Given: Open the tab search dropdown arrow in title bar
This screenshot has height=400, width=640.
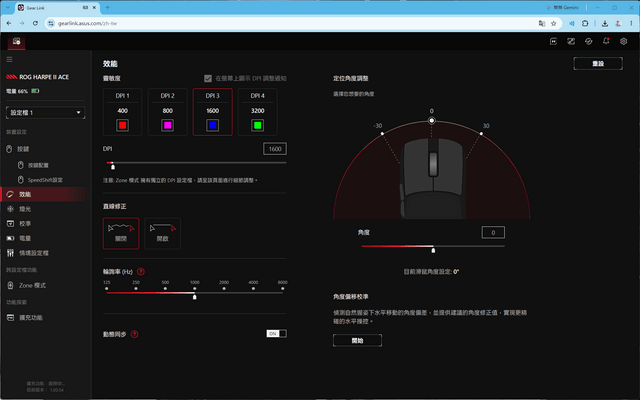Looking at the screenshot, I should click(8, 7).
